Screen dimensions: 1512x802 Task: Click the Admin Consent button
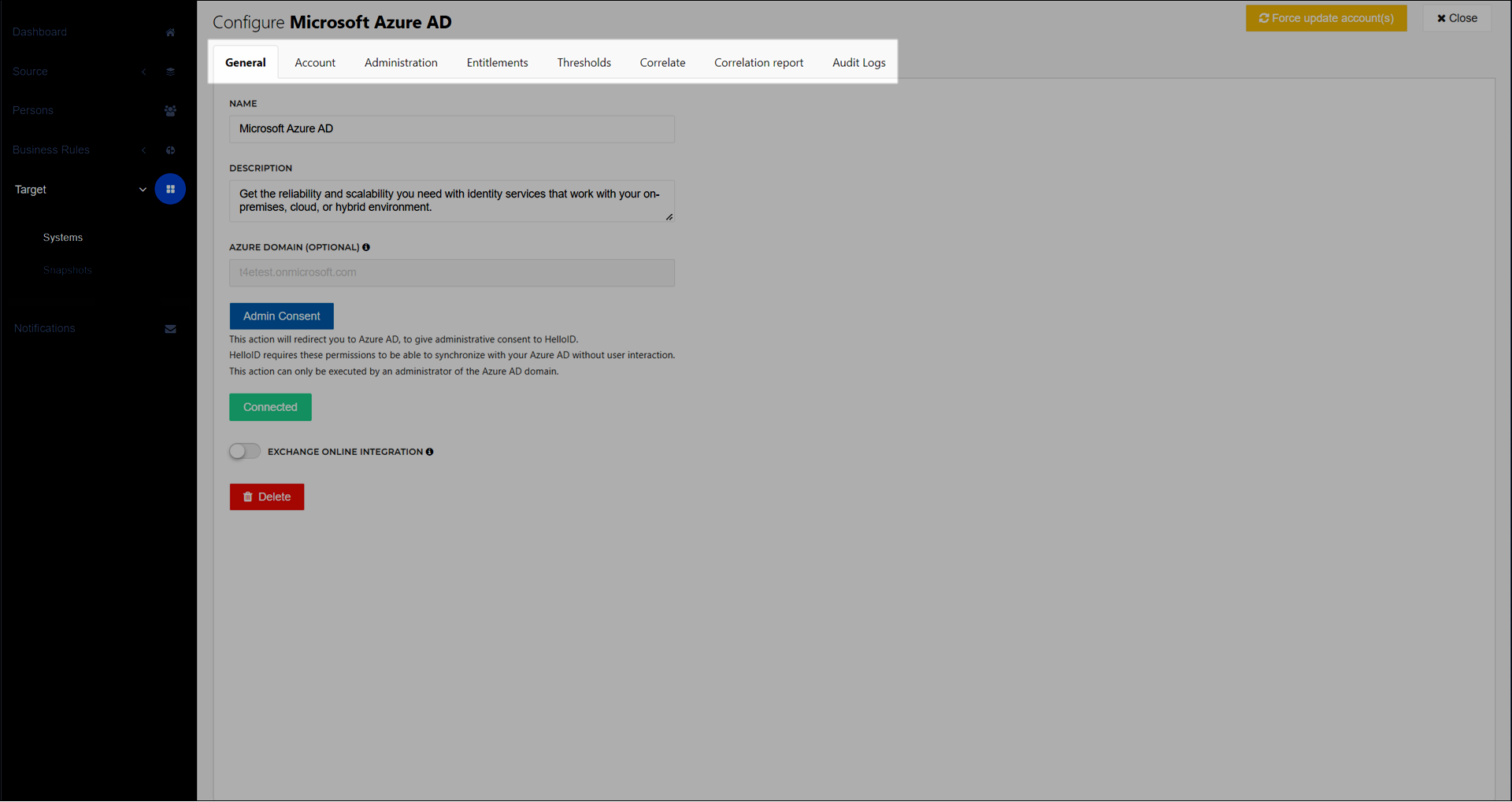pyautogui.click(x=282, y=316)
